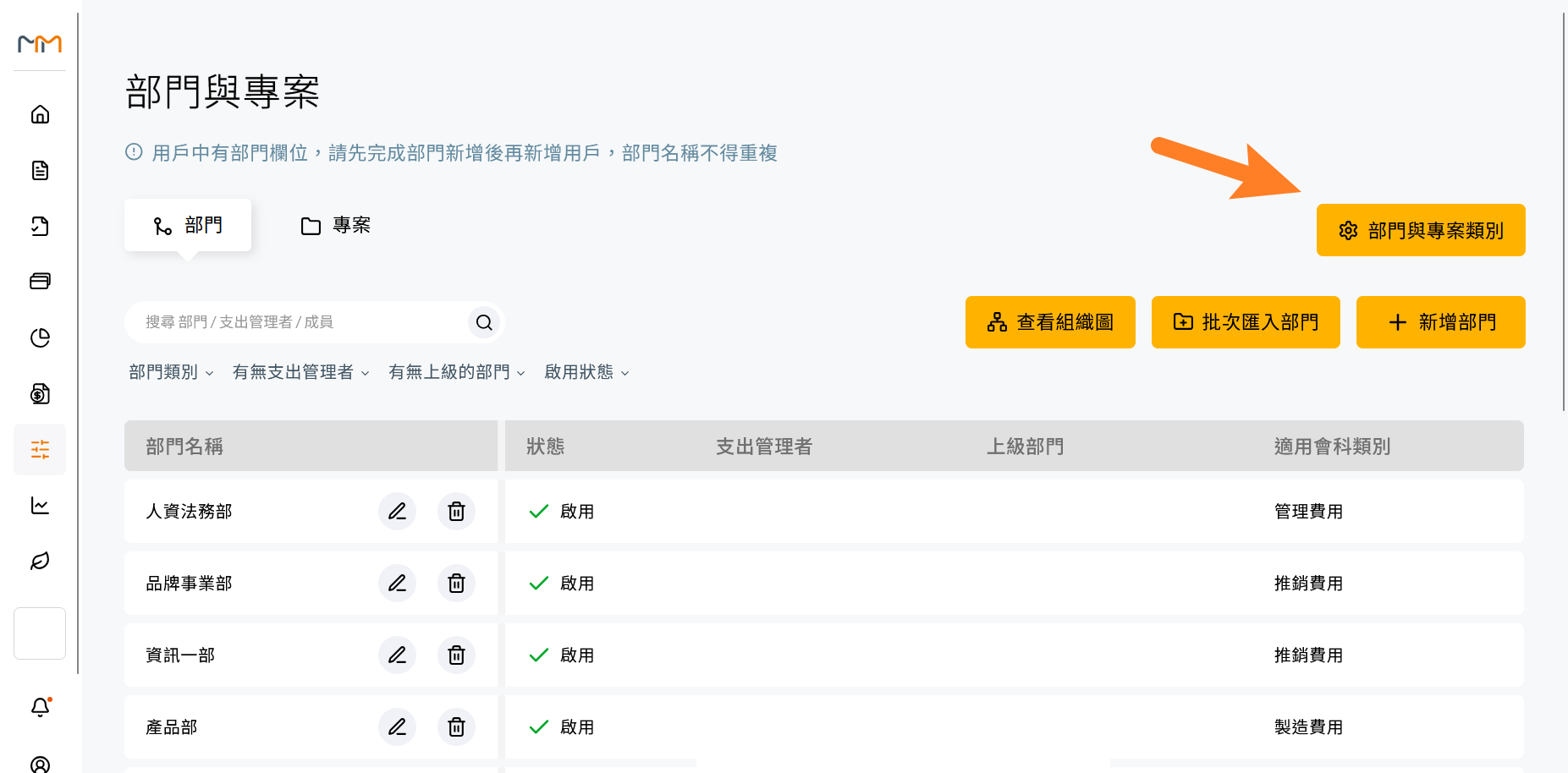Image resolution: width=1568 pixels, height=773 pixels.
Task: Select the 部門 tab
Action: pyautogui.click(x=188, y=225)
